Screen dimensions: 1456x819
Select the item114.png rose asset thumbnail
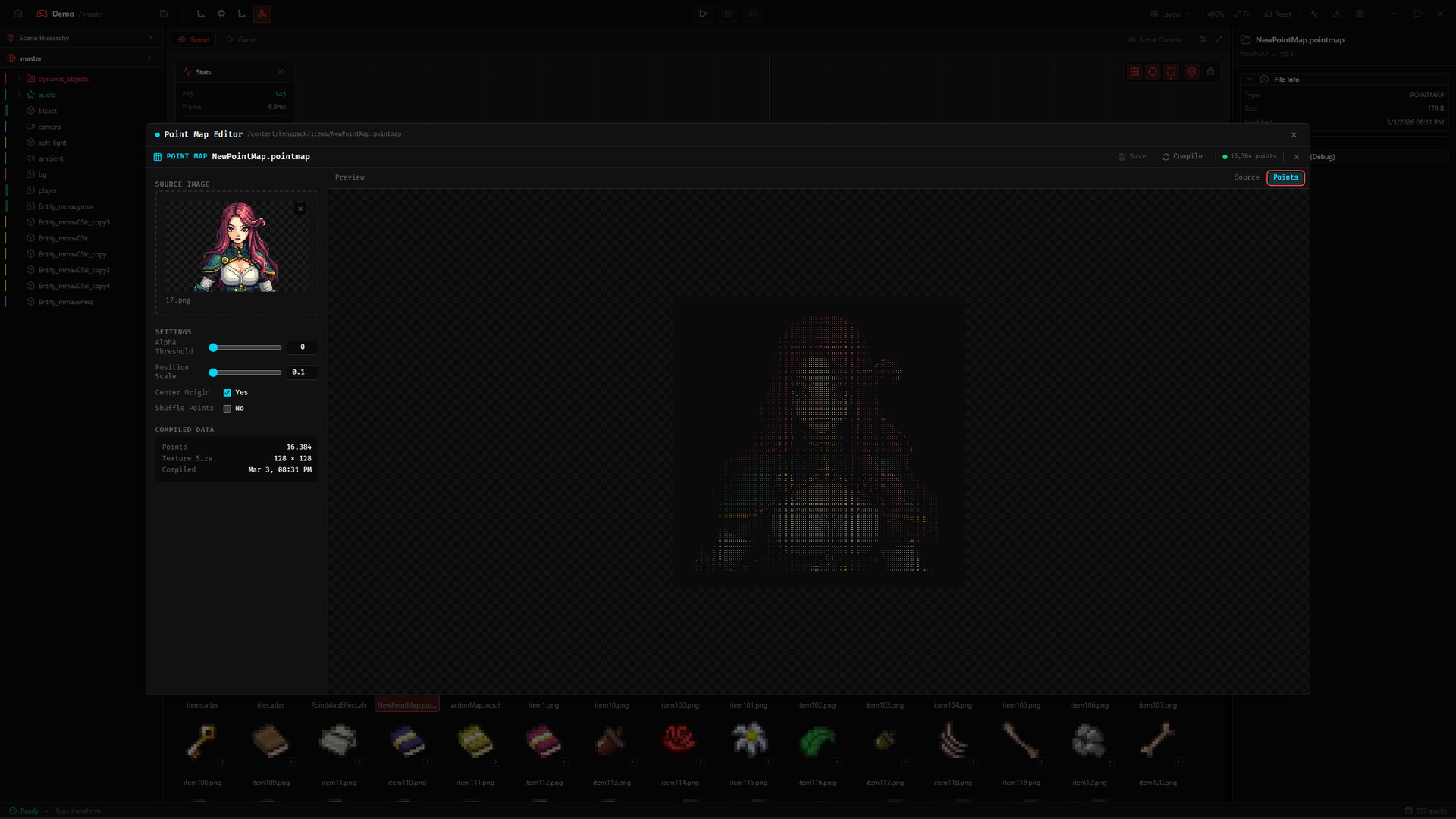coord(679,739)
